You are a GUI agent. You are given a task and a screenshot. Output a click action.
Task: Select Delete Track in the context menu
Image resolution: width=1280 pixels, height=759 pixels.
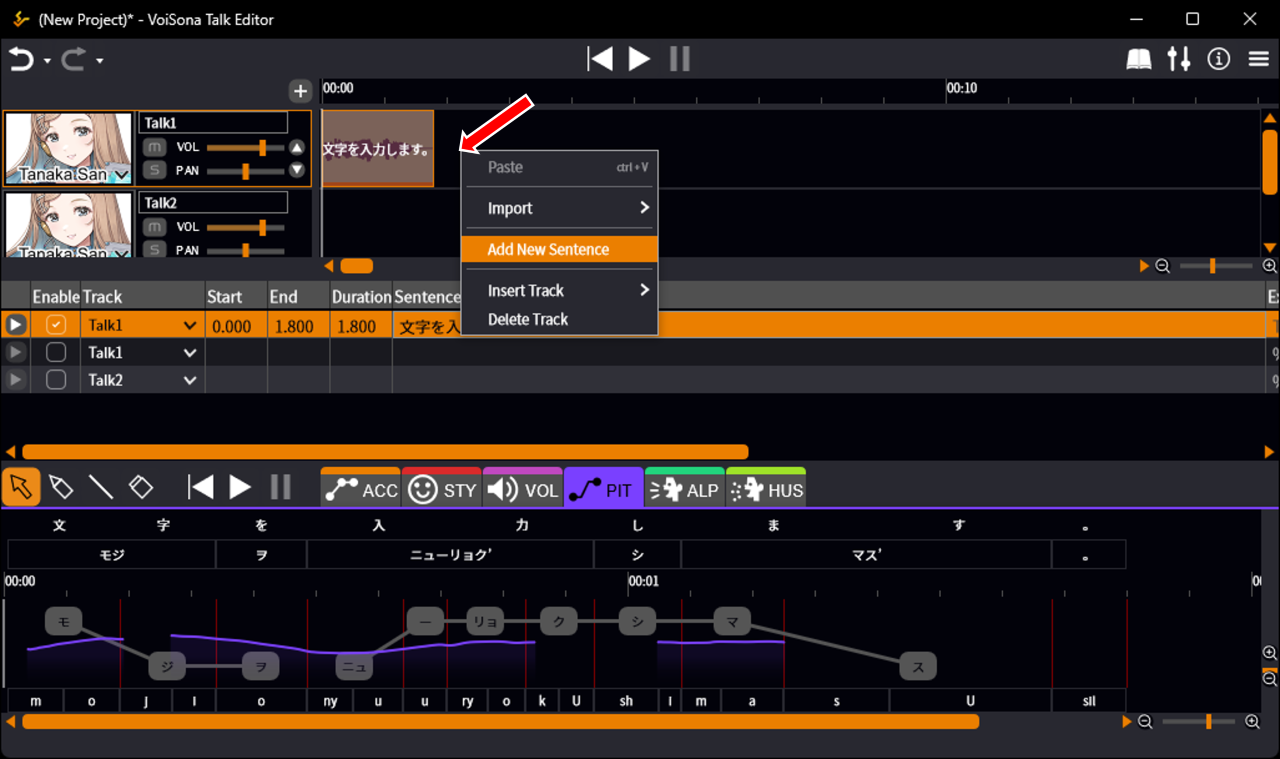tap(528, 319)
